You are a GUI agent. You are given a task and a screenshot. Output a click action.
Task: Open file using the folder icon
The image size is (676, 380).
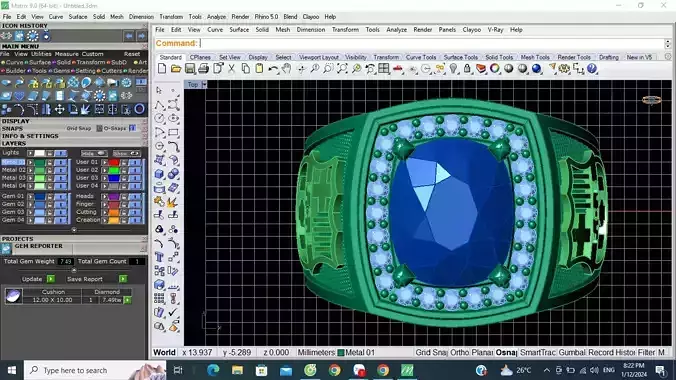[176, 69]
